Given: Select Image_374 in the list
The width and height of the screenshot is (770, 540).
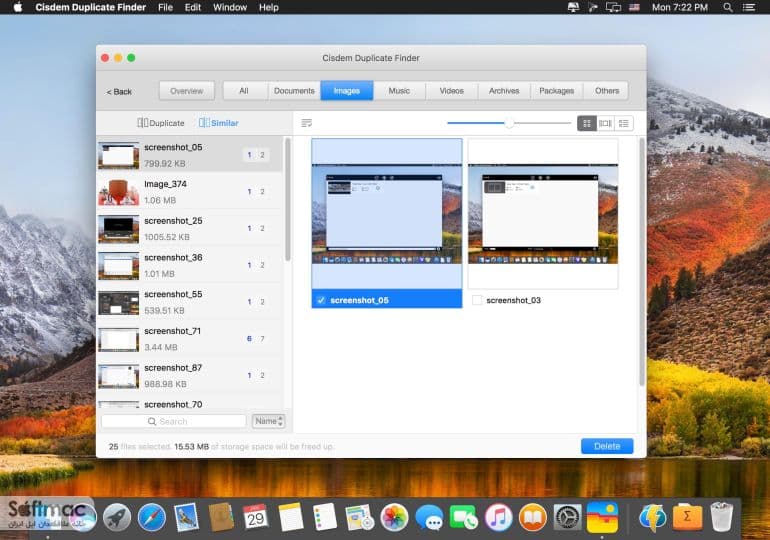Looking at the screenshot, I should pos(190,191).
